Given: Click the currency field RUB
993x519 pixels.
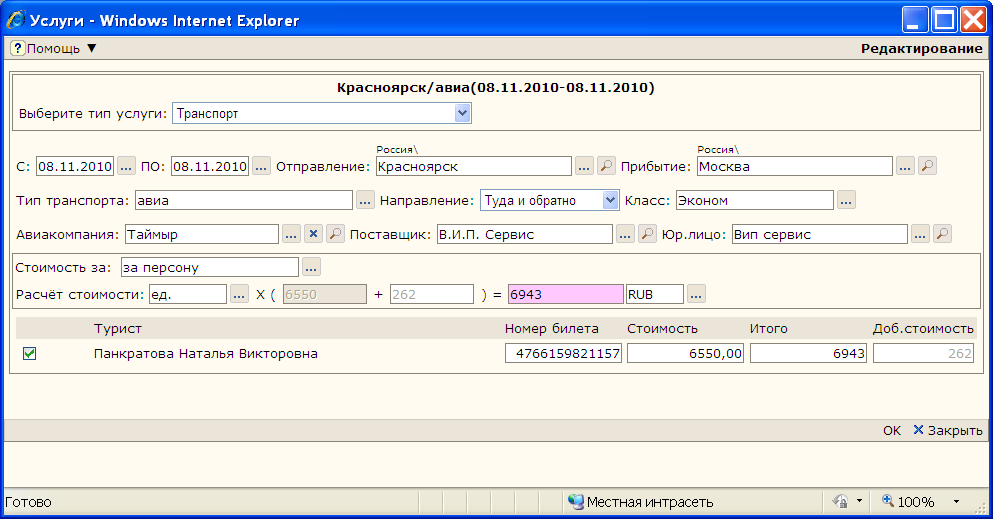Looking at the screenshot, I should pyautogui.click(x=655, y=294).
